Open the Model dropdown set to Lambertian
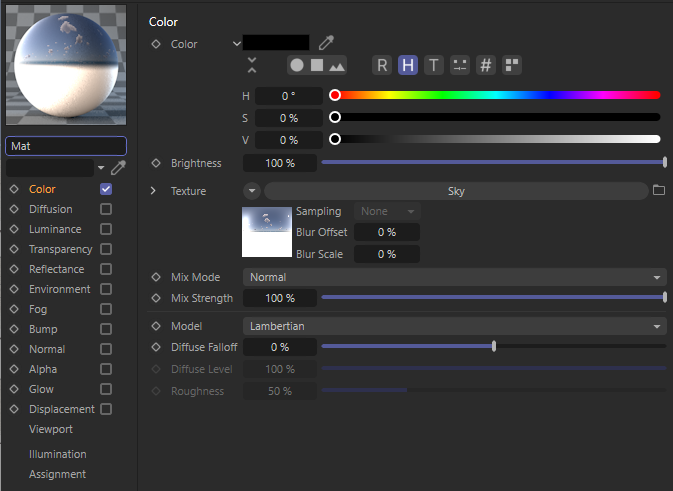The width and height of the screenshot is (673, 491). 454,326
